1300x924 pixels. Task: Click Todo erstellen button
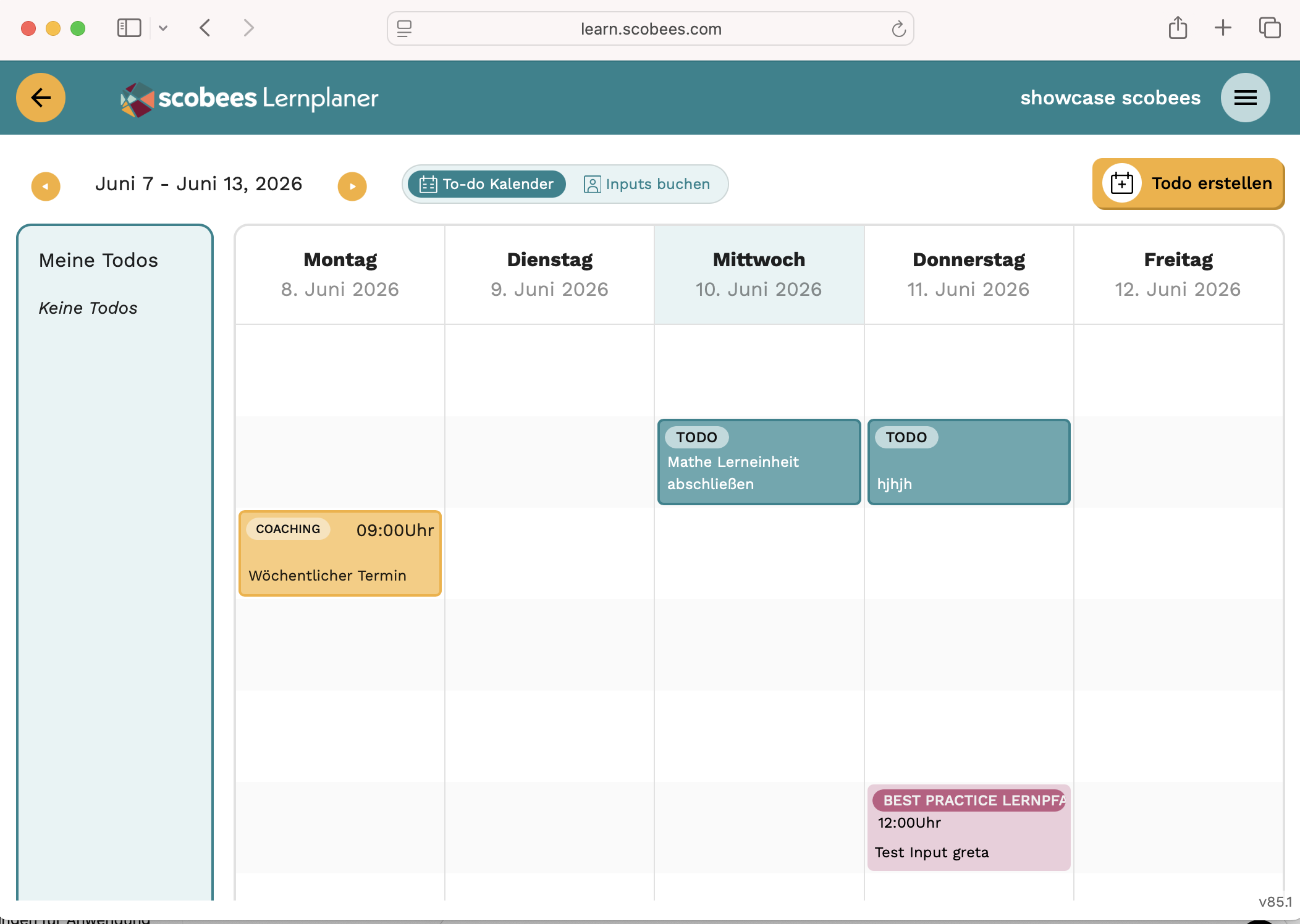[x=1188, y=183]
